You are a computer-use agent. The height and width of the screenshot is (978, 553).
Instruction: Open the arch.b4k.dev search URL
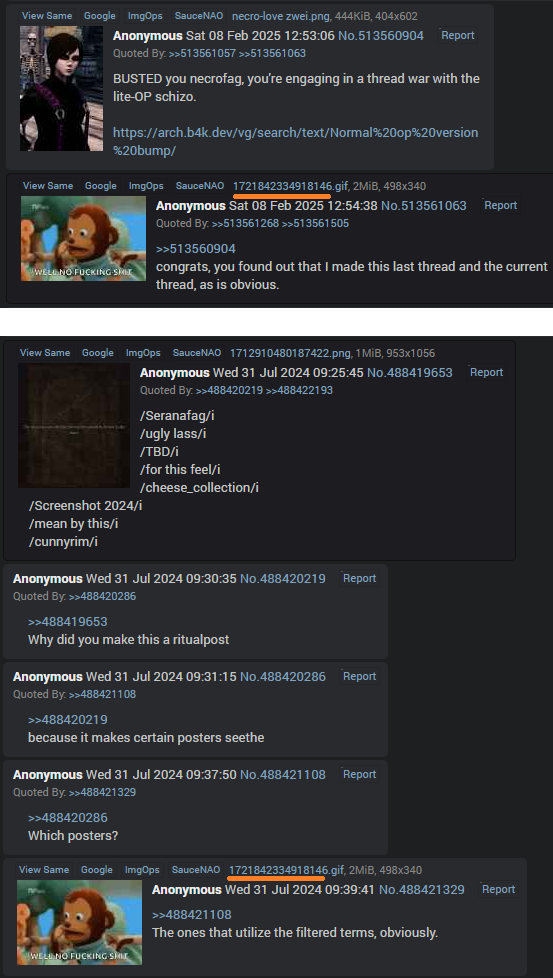point(296,142)
